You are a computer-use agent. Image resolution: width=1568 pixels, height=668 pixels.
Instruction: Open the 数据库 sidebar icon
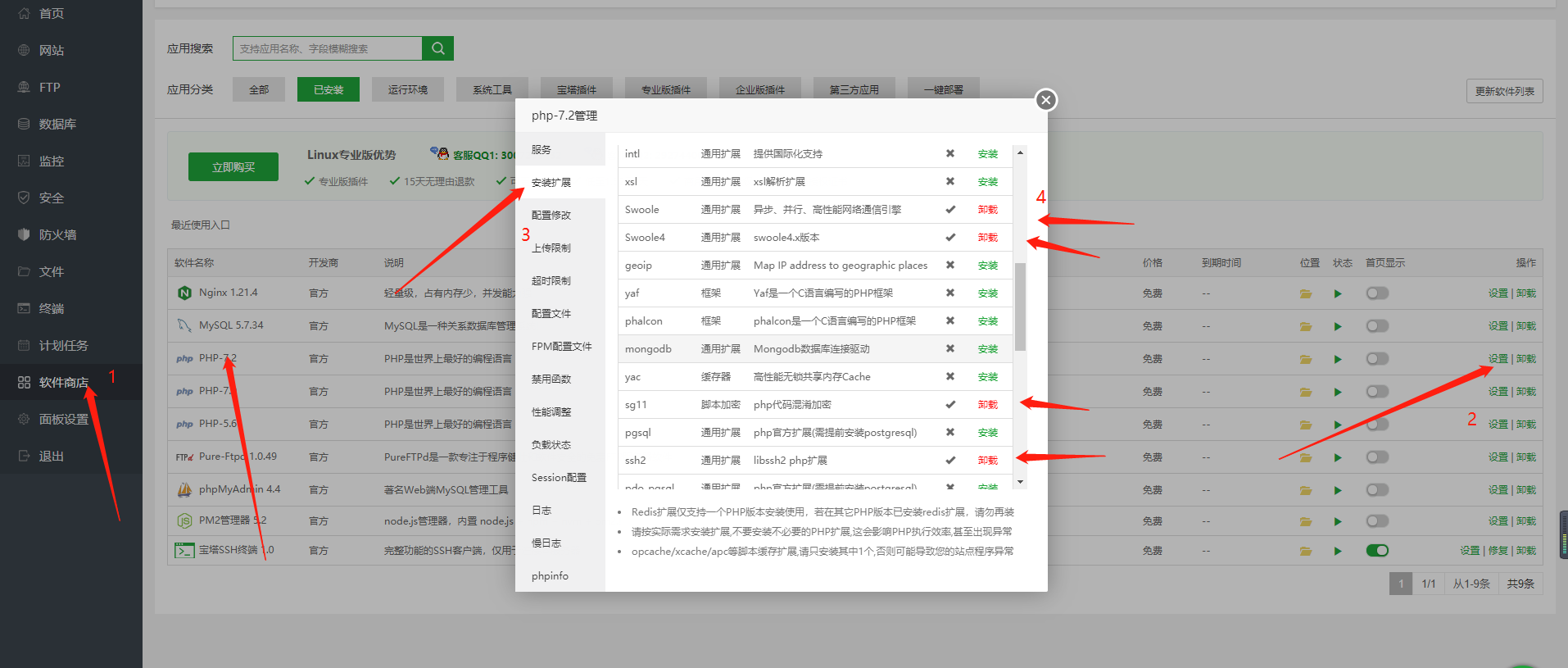[x=24, y=124]
